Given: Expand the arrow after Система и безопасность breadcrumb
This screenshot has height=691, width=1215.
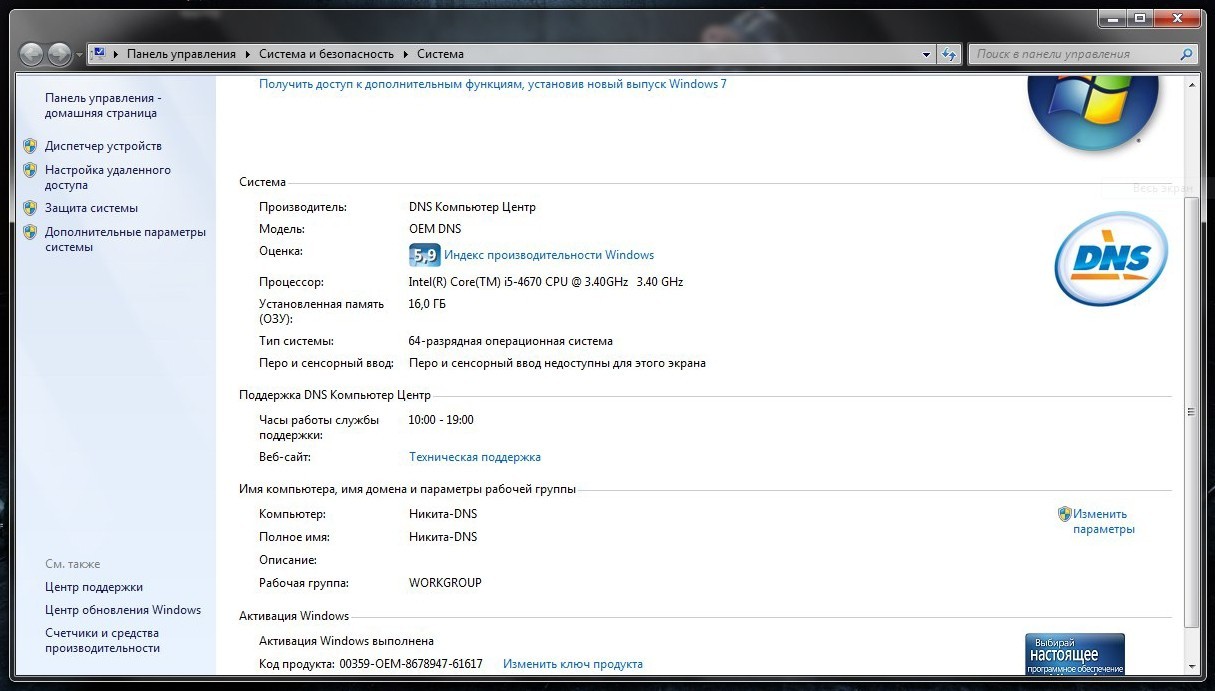Looking at the screenshot, I should click(x=406, y=54).
